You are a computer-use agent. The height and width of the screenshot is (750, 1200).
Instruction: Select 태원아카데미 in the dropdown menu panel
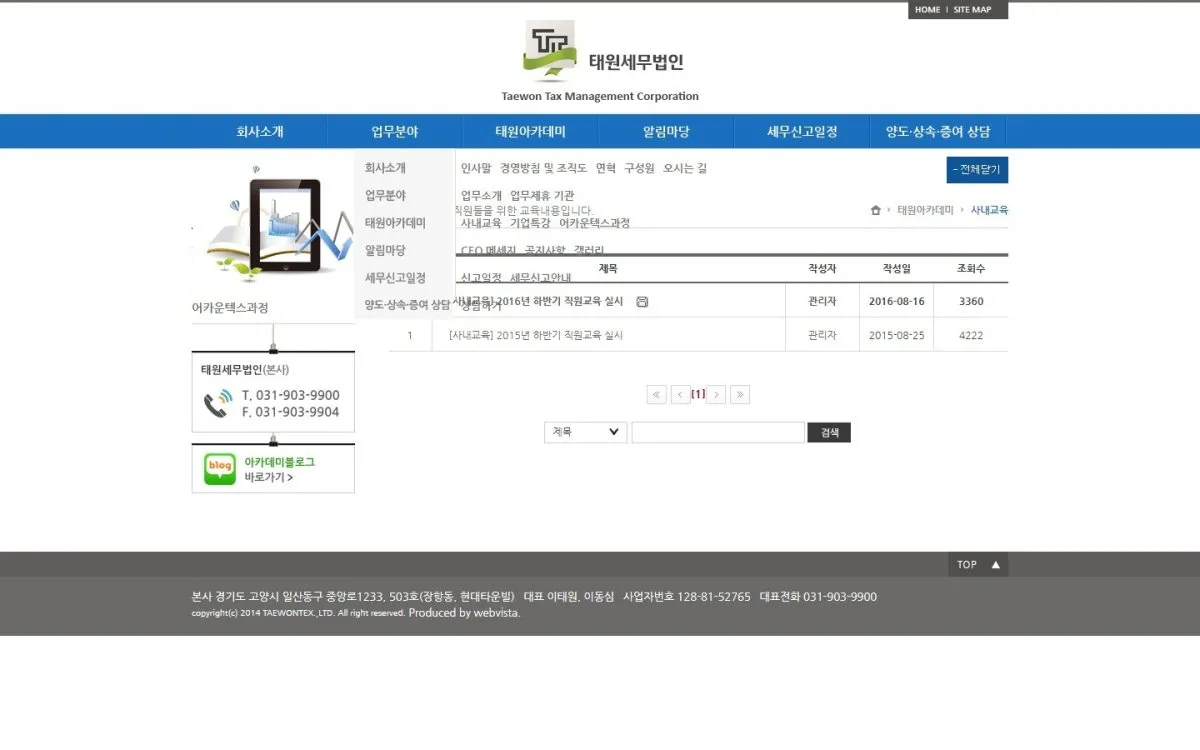point(395,223)
